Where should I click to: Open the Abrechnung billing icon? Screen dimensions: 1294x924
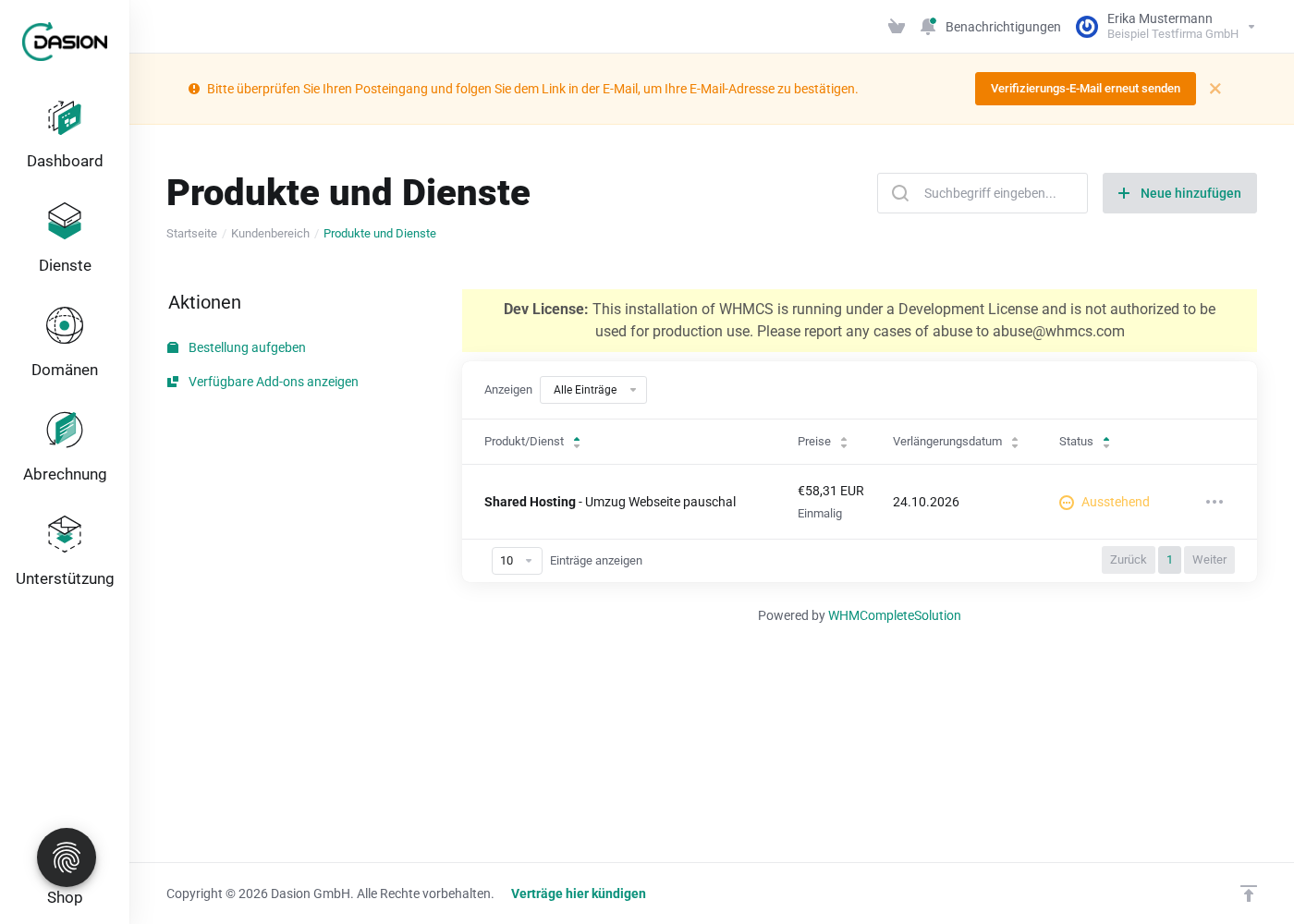pos(65,430)
